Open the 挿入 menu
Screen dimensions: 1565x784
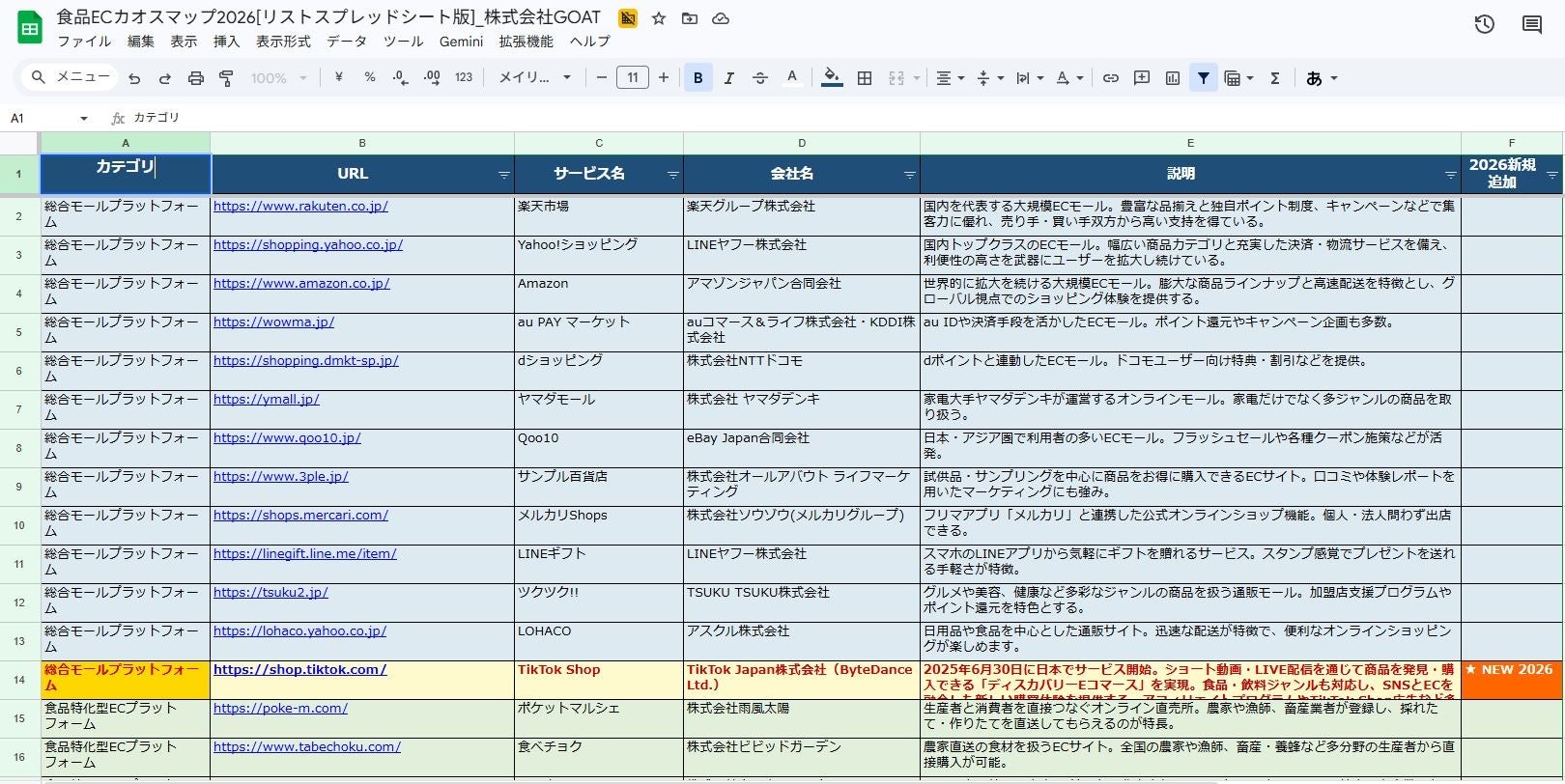click(x=226, y=42)
